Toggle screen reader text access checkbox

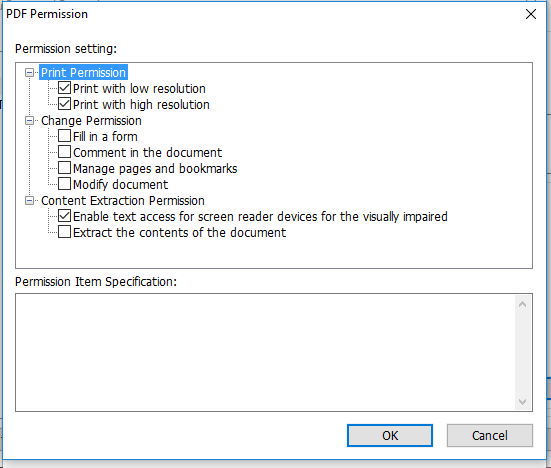click(64, 216)
